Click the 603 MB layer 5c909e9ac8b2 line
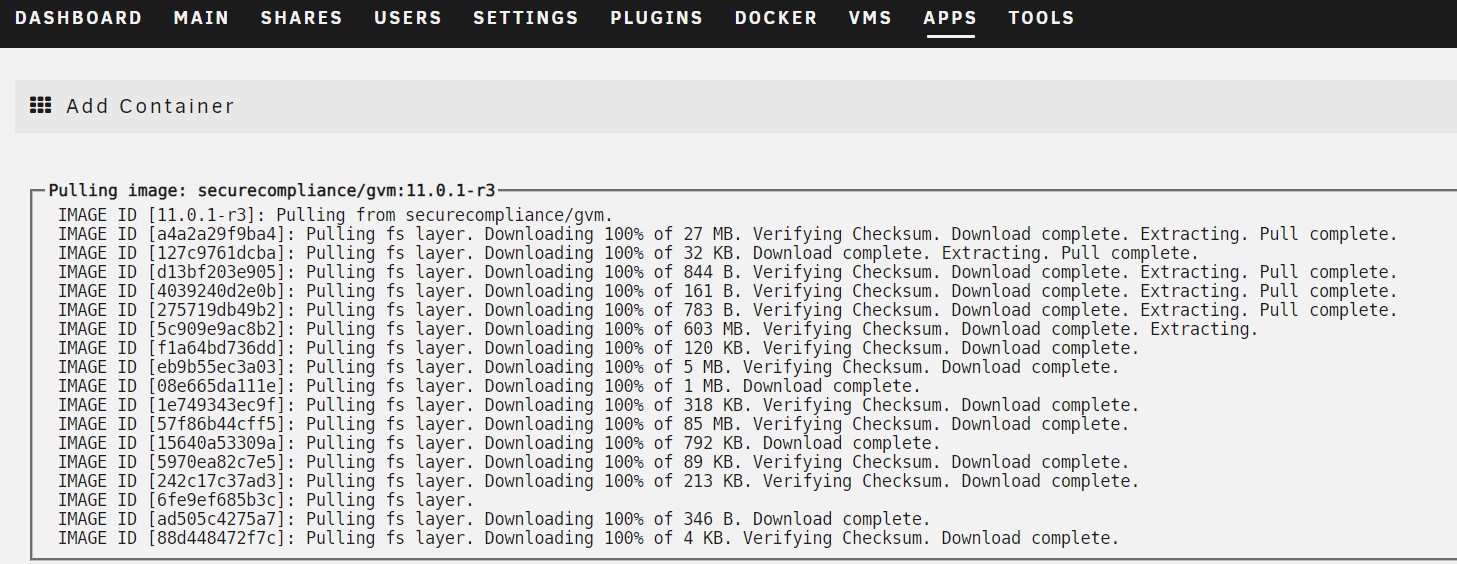 tap(658, 329)
